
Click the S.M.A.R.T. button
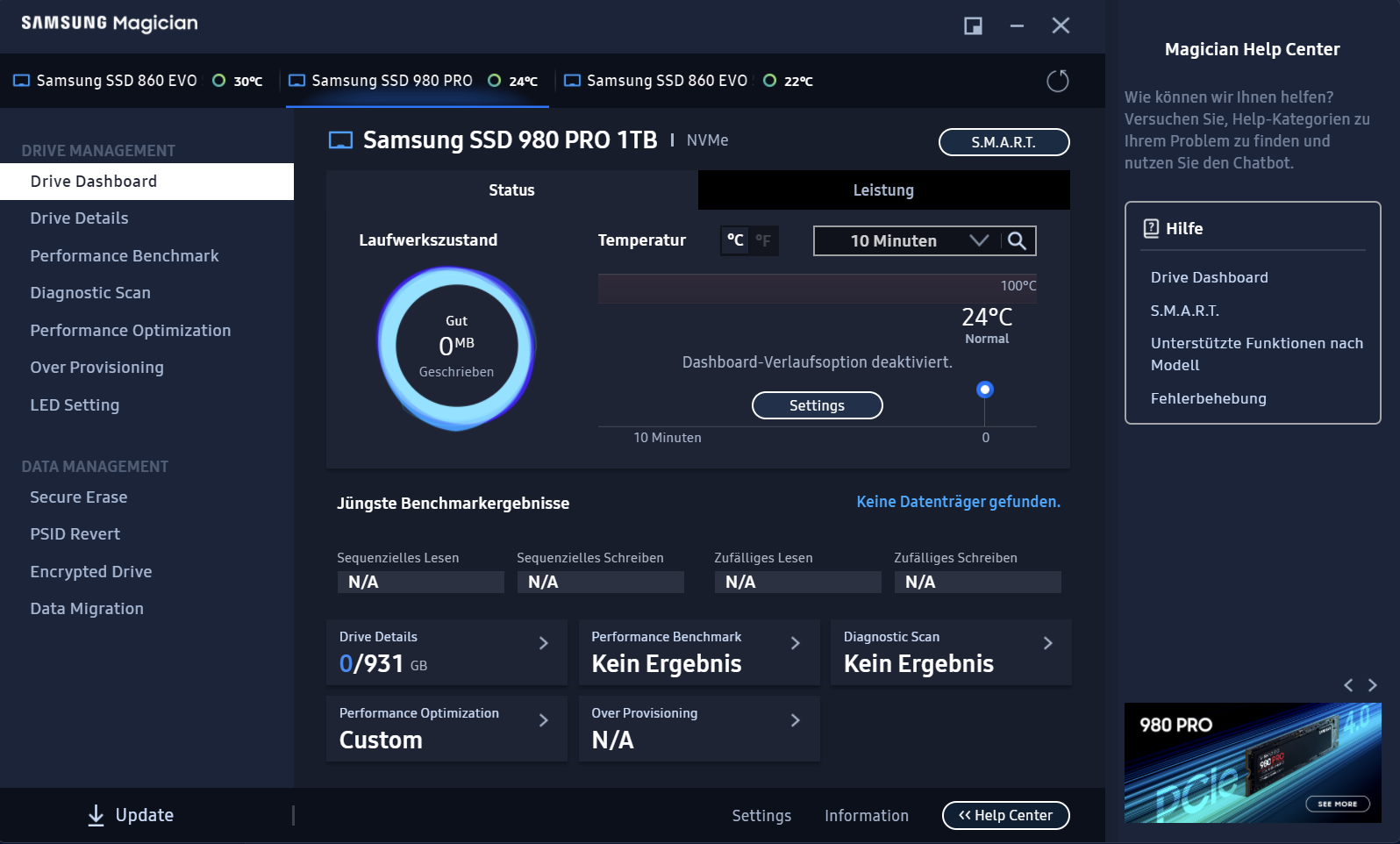(1004, 142)
